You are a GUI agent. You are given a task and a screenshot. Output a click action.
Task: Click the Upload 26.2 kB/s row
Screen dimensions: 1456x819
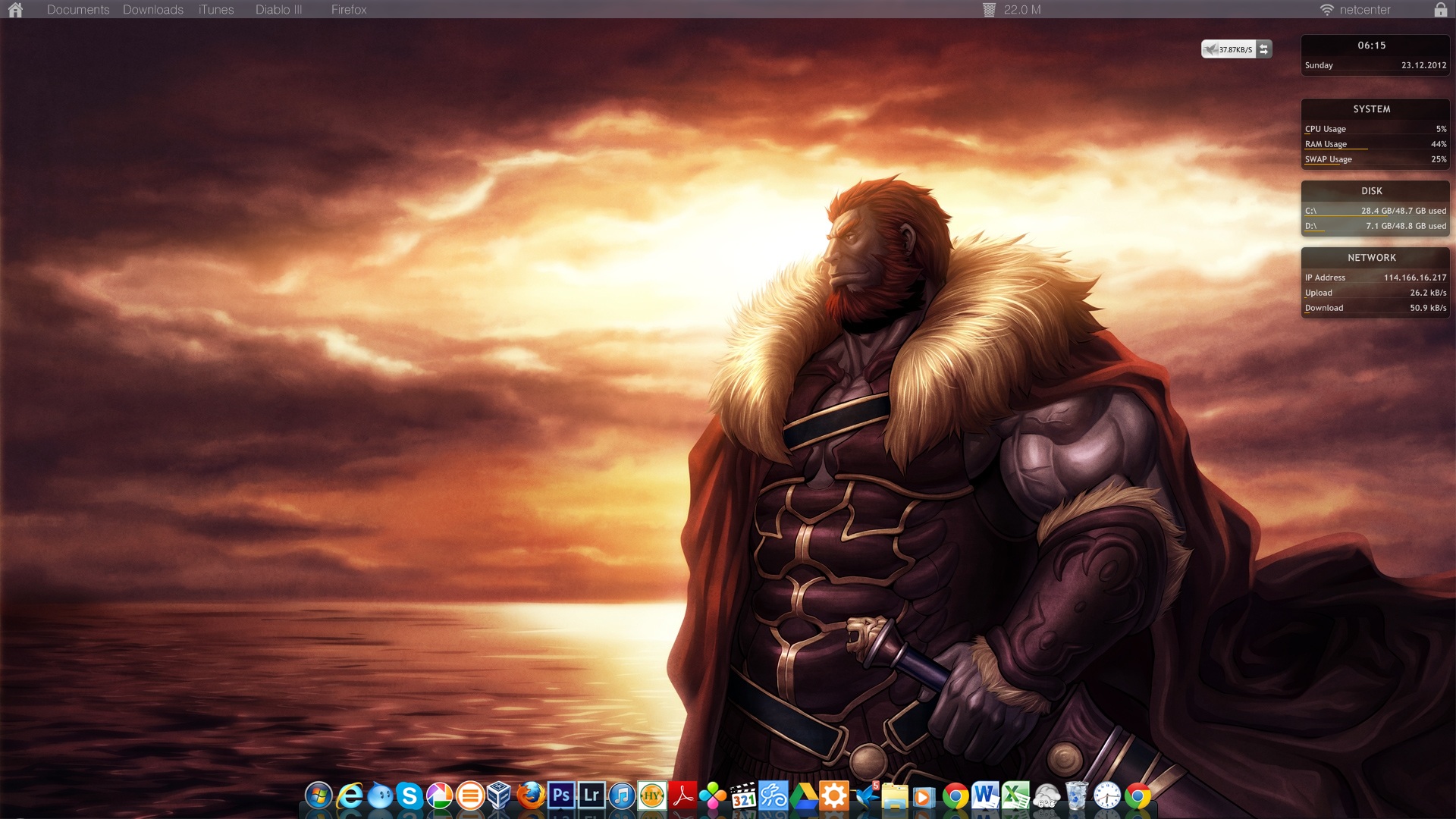[1376, 293]
